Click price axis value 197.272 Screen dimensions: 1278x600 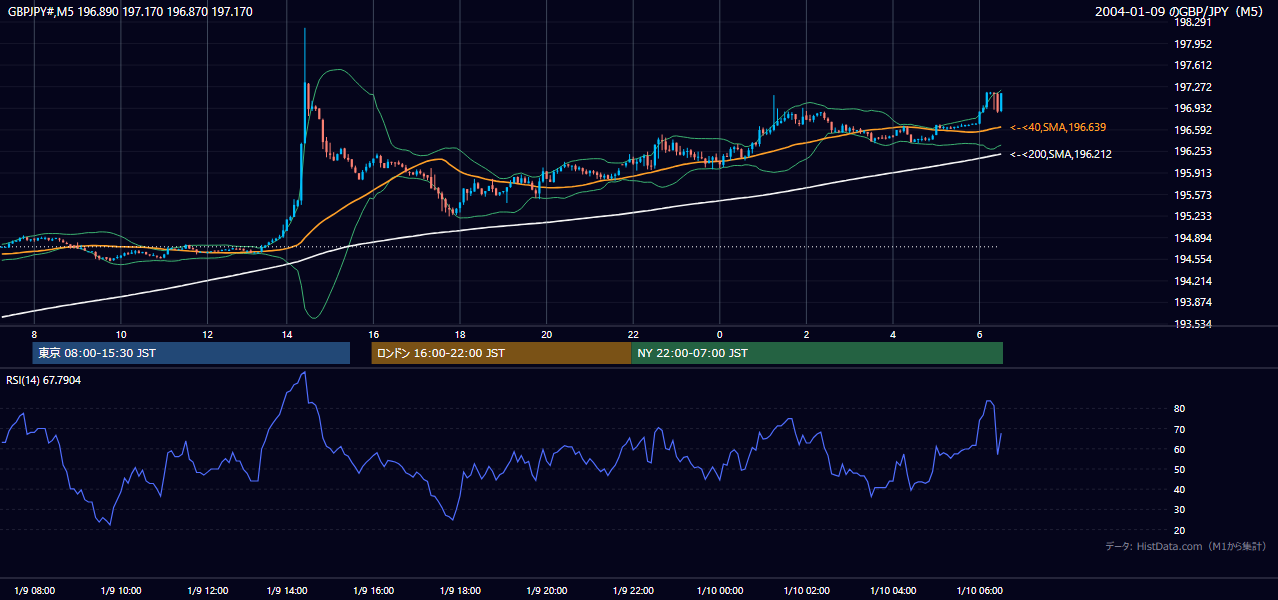point(1194,87)
